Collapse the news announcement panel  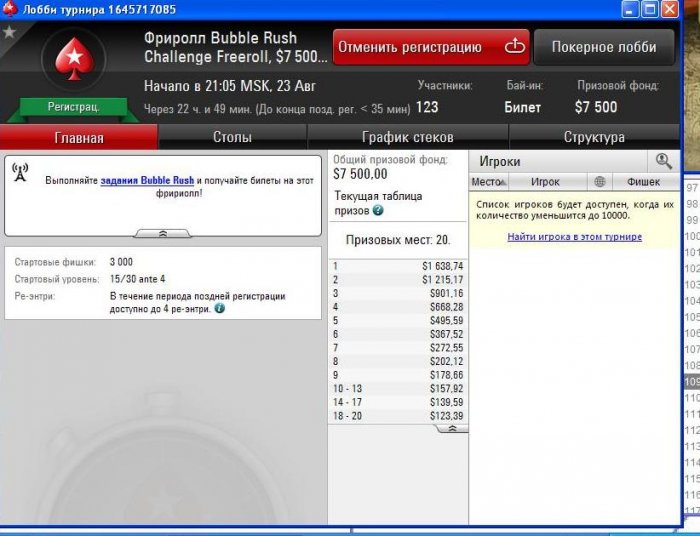(163, 233)
